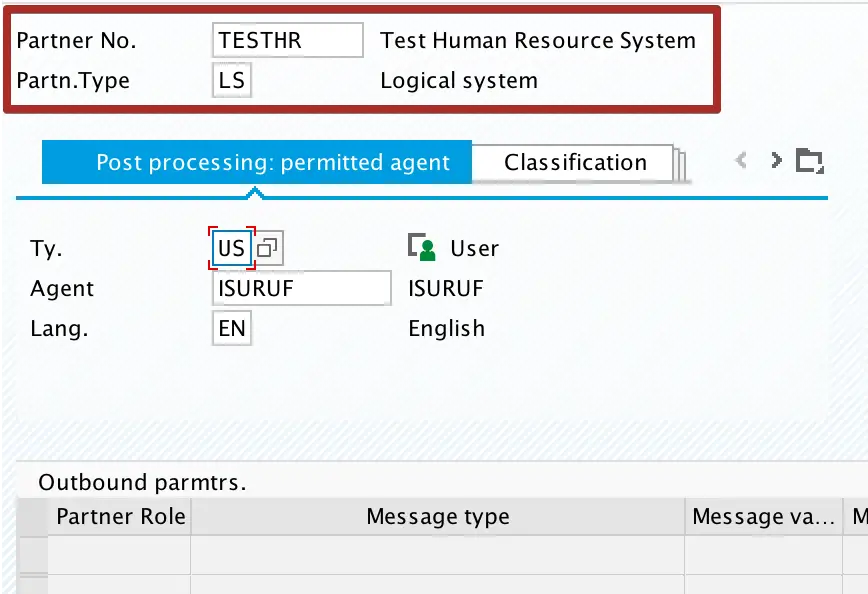The width and height of the screenshot is (868, 594).
Task: Open the tab list icon
Action: [809, 161]
